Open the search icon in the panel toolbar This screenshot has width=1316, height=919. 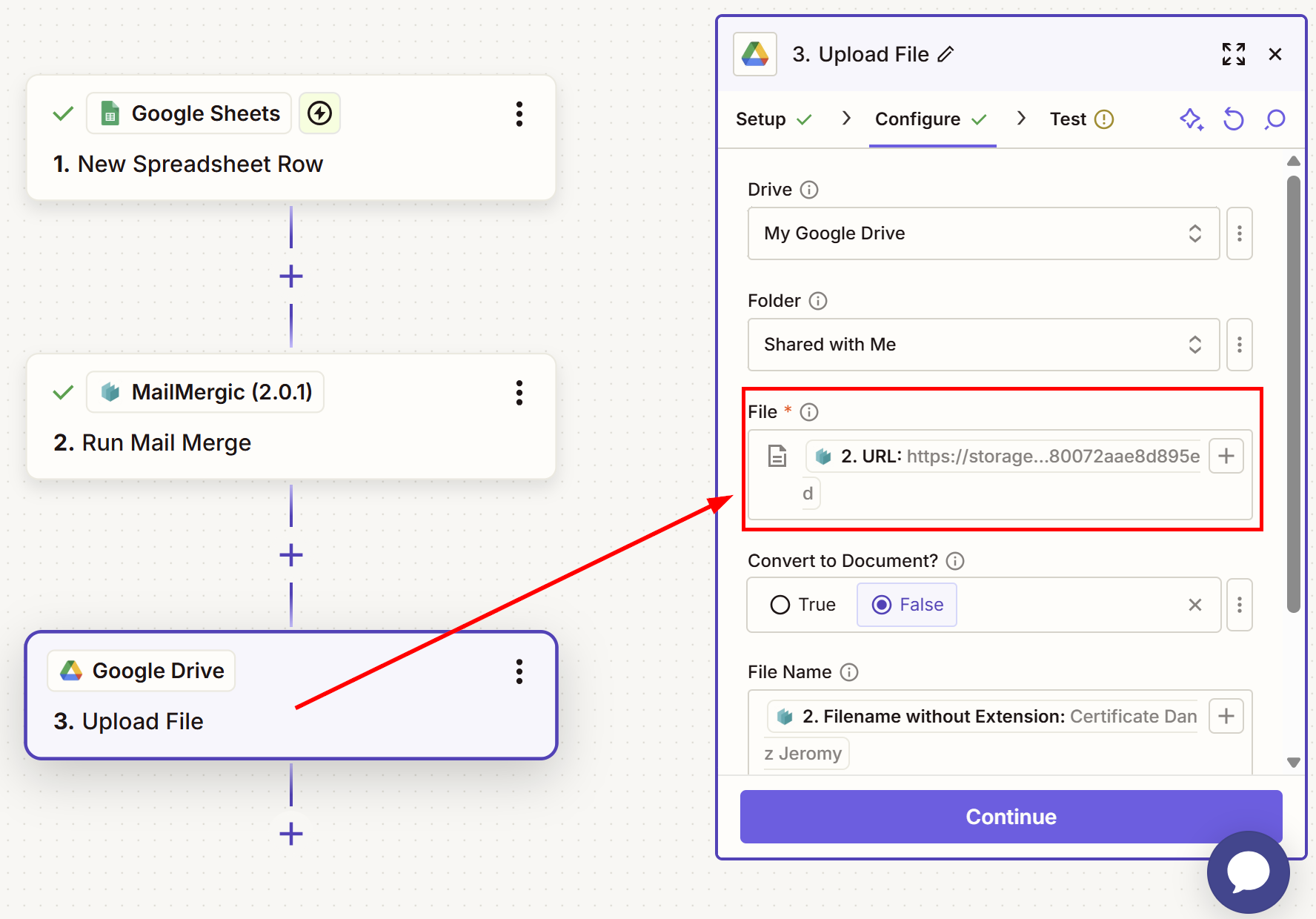(x=1275, y=119)
